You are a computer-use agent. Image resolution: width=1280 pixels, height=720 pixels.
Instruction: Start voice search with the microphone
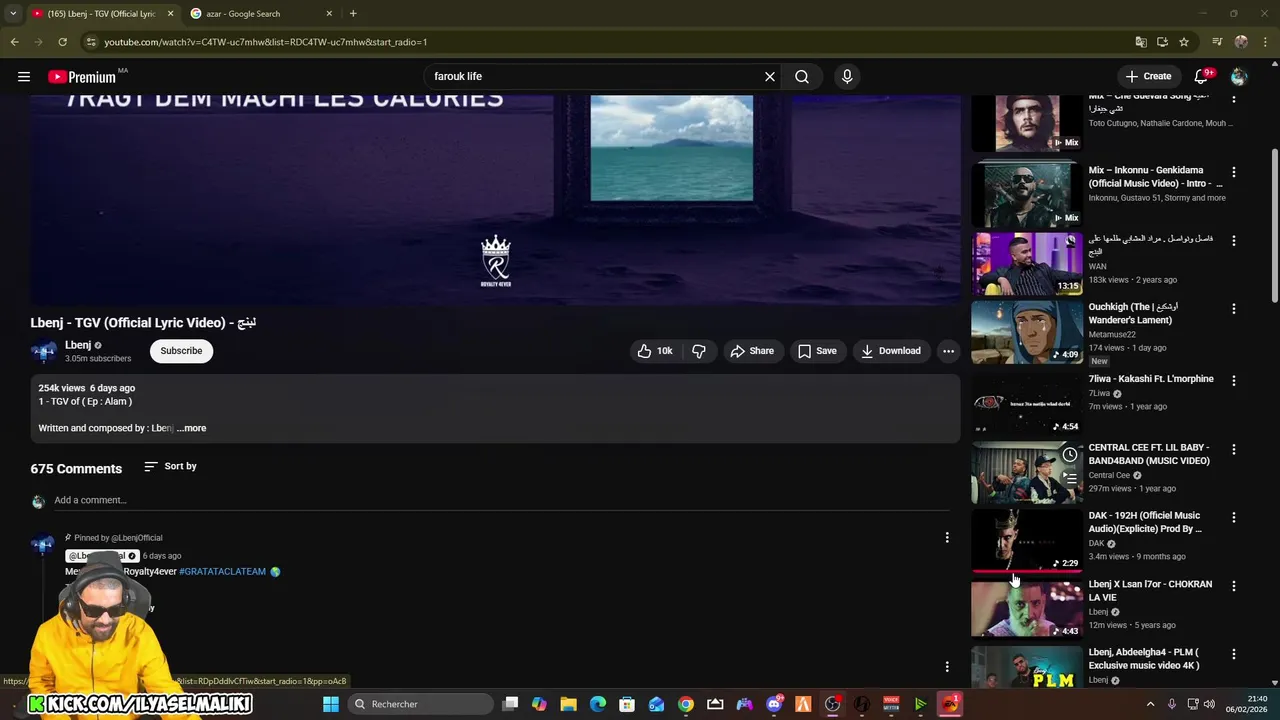click(x=847, y=76)
